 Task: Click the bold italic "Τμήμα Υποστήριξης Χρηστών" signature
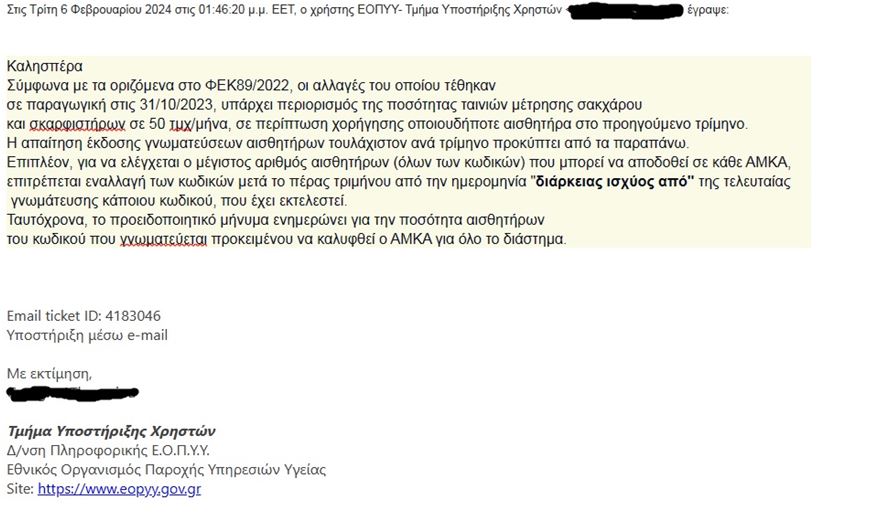[111, 431]
